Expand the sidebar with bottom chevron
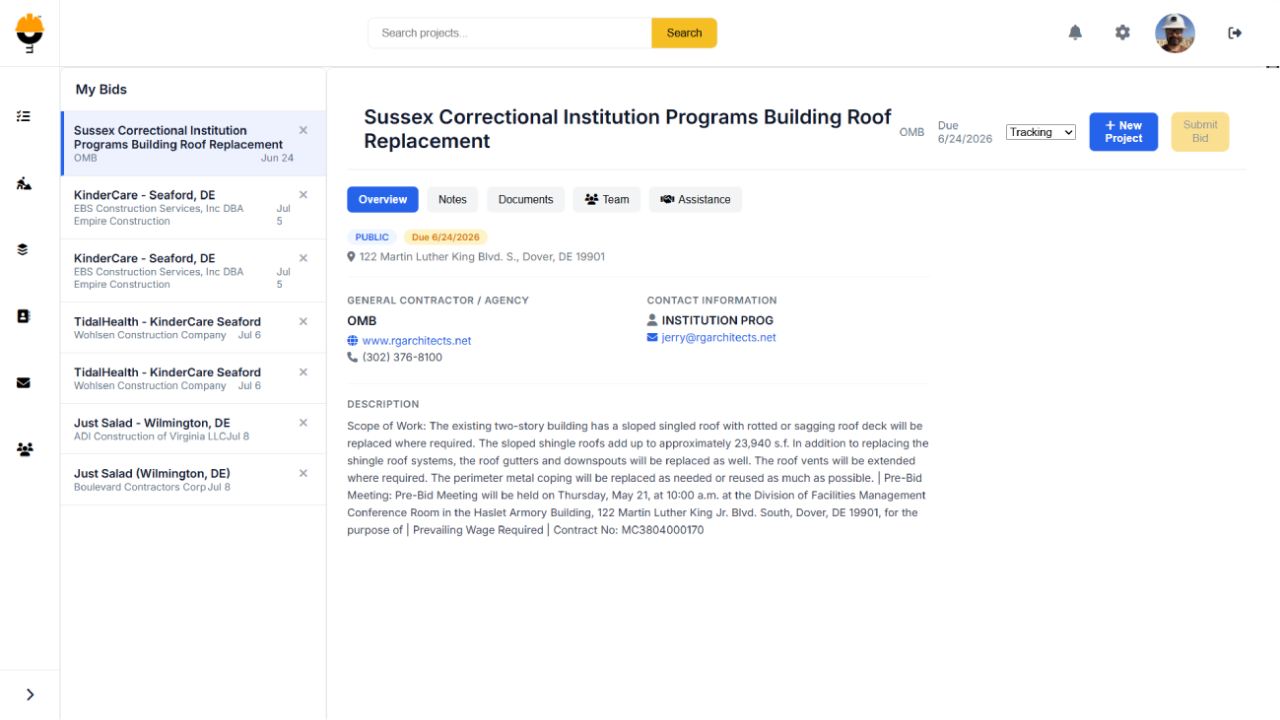 click(x=30, y=694)
